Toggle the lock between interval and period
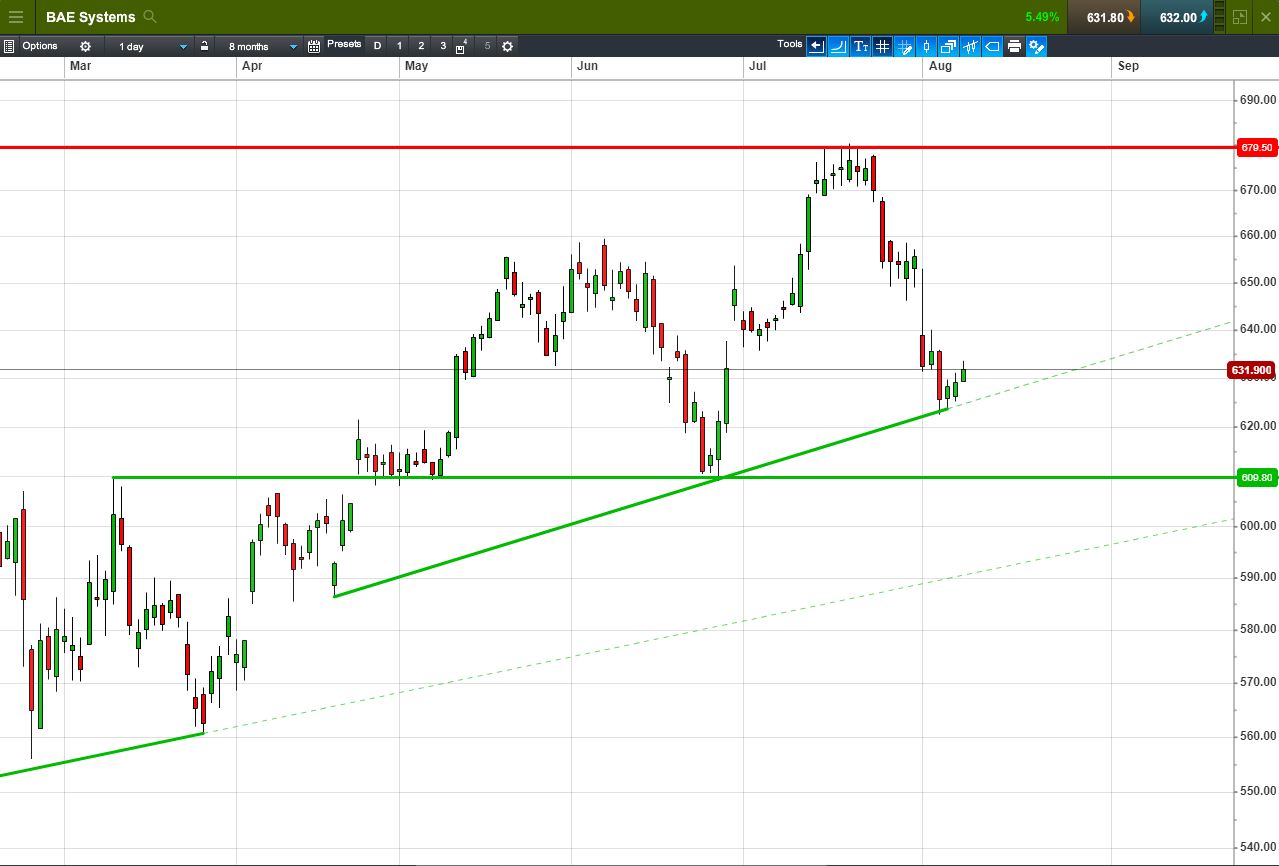This screenshot has height=866, width=1279. pyautogui.click(x=204, y=46)
